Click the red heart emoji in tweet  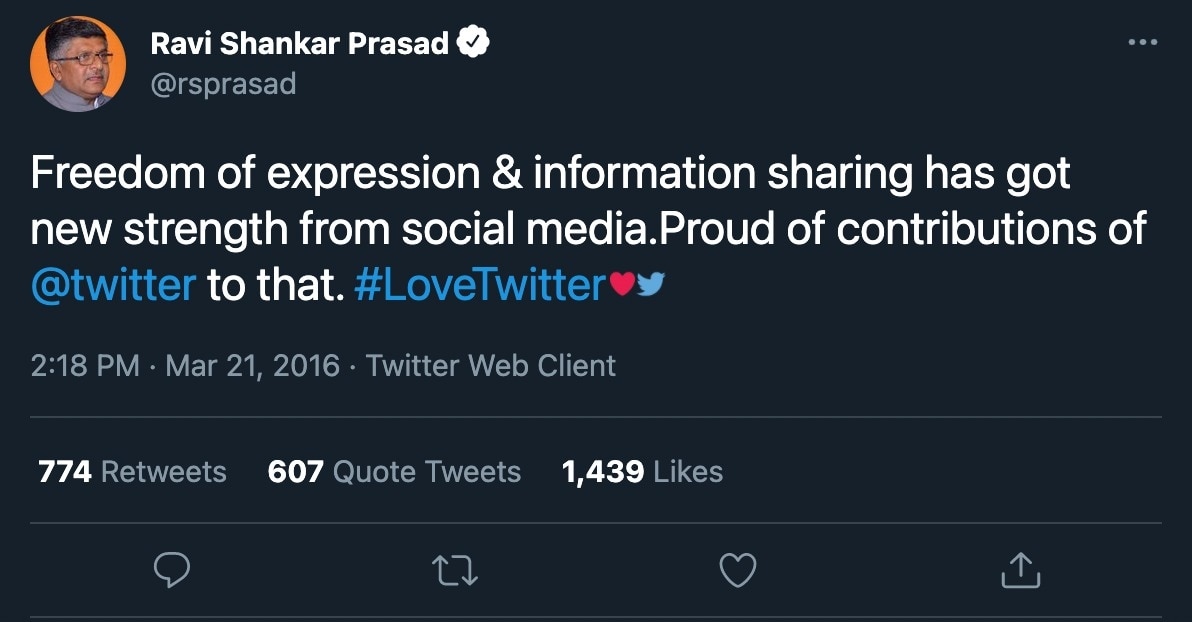coord(622,286)
